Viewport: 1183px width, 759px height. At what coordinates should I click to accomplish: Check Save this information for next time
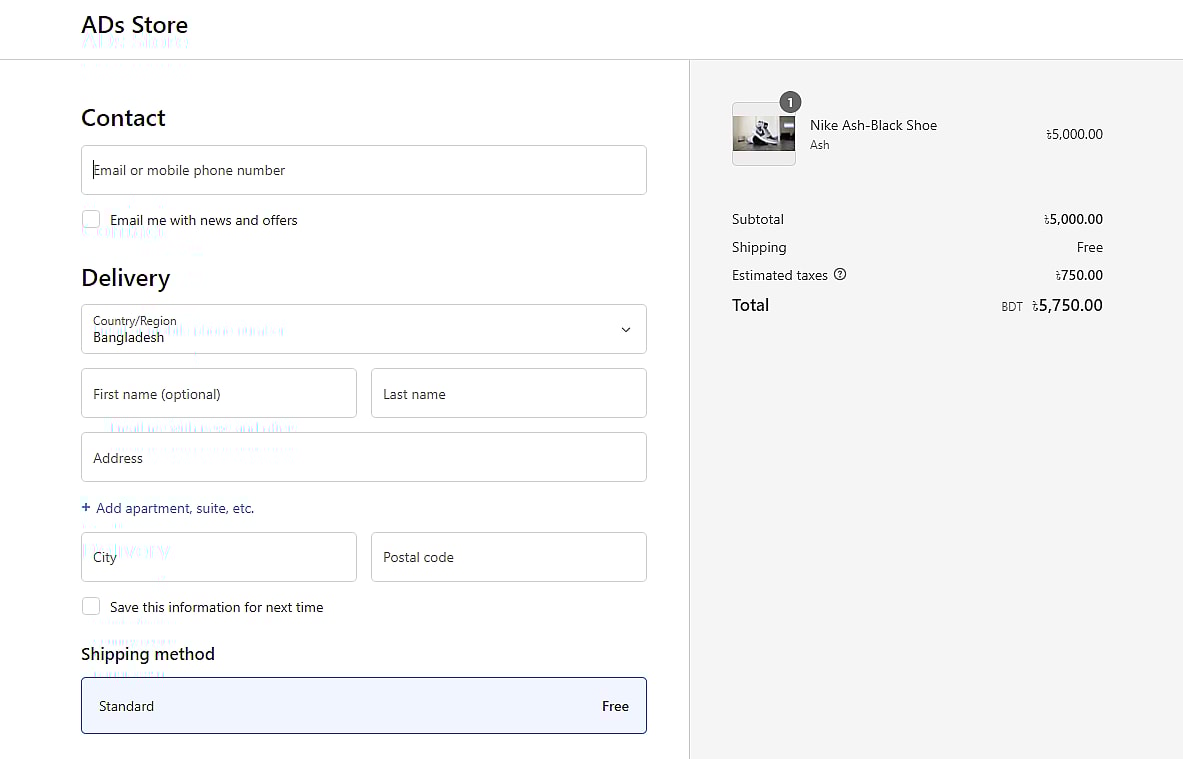(91, 607)
